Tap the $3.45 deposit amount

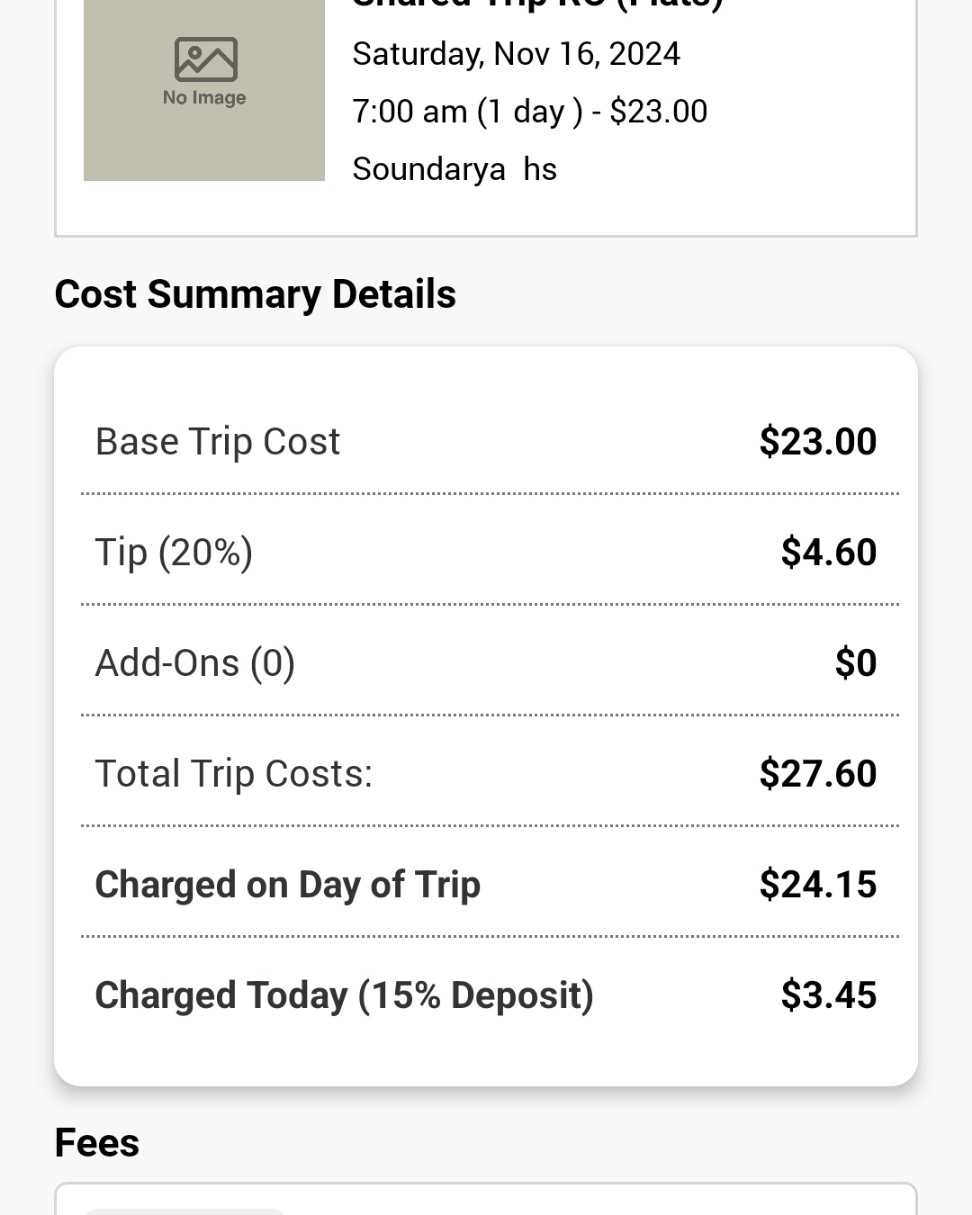point(828,996)
